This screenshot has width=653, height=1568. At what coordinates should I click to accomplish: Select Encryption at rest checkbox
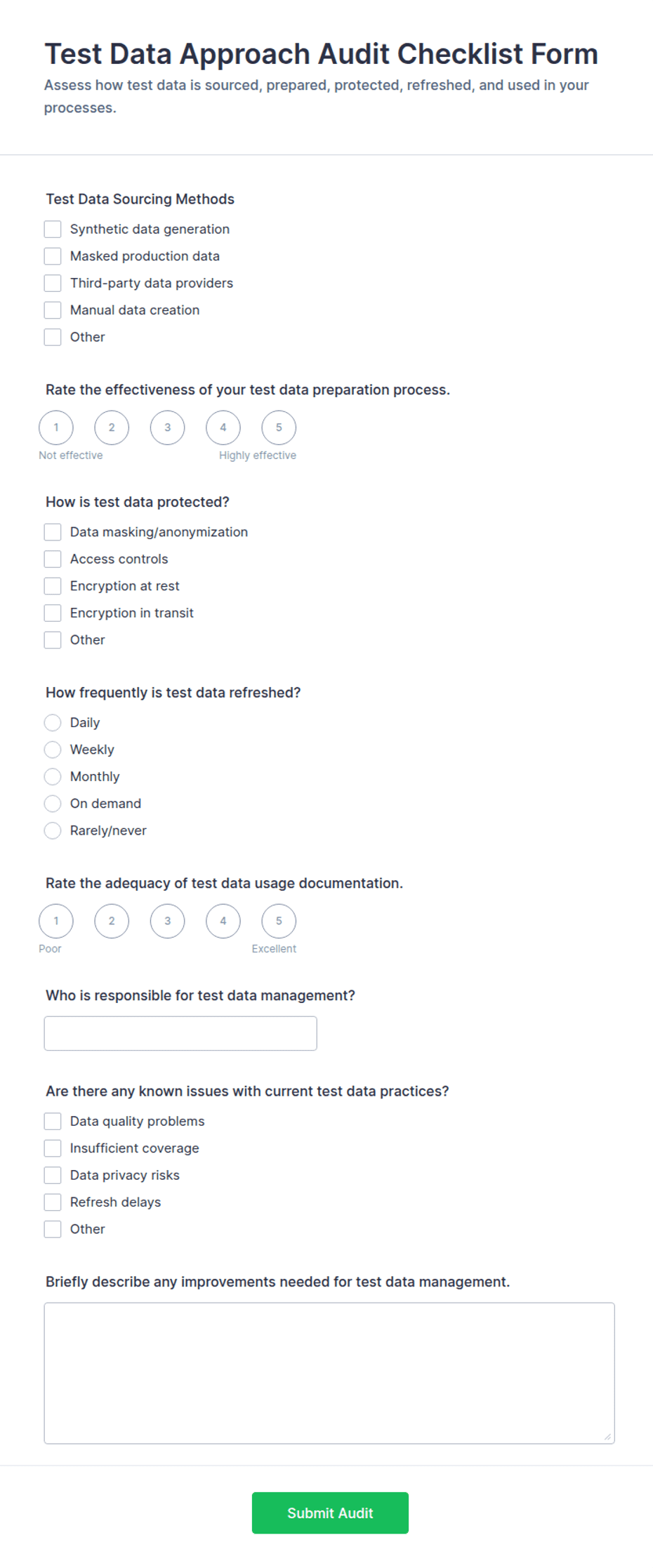pyautogui.click(x=53, y=586)
